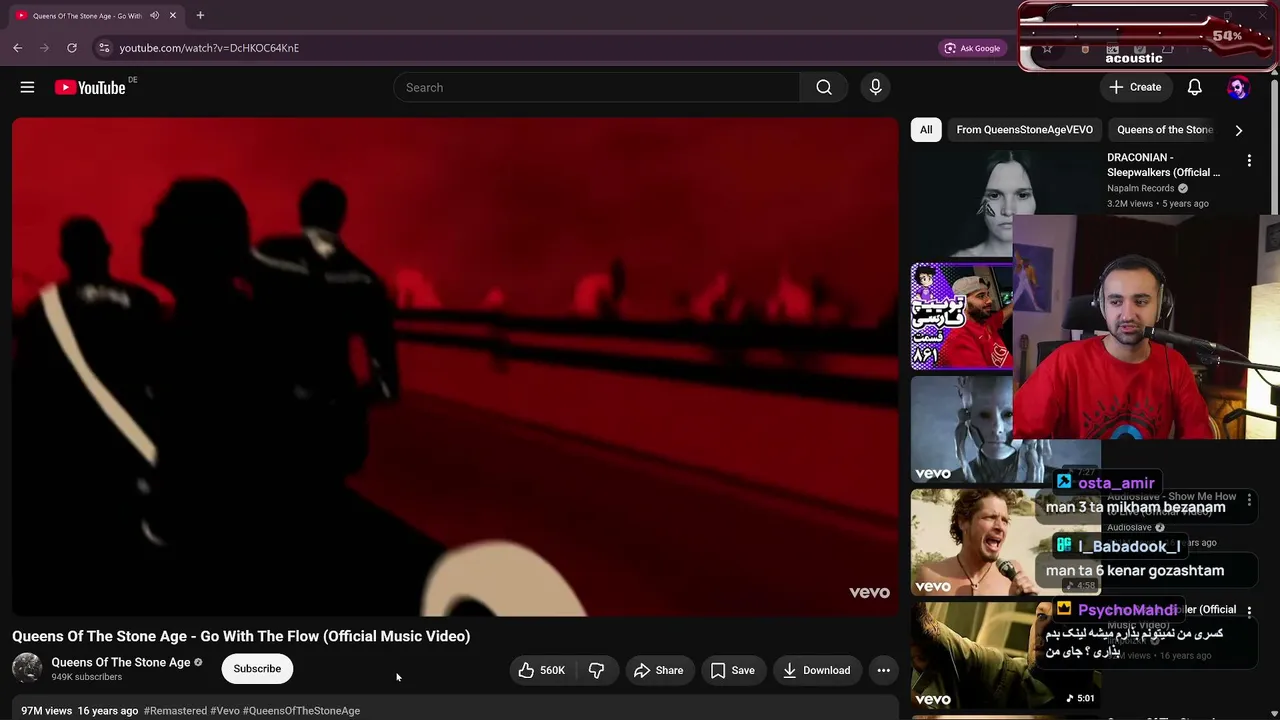Viewport: 1280px width, 720px height.
Task: Go back in browser history
Action: (18, 47)
